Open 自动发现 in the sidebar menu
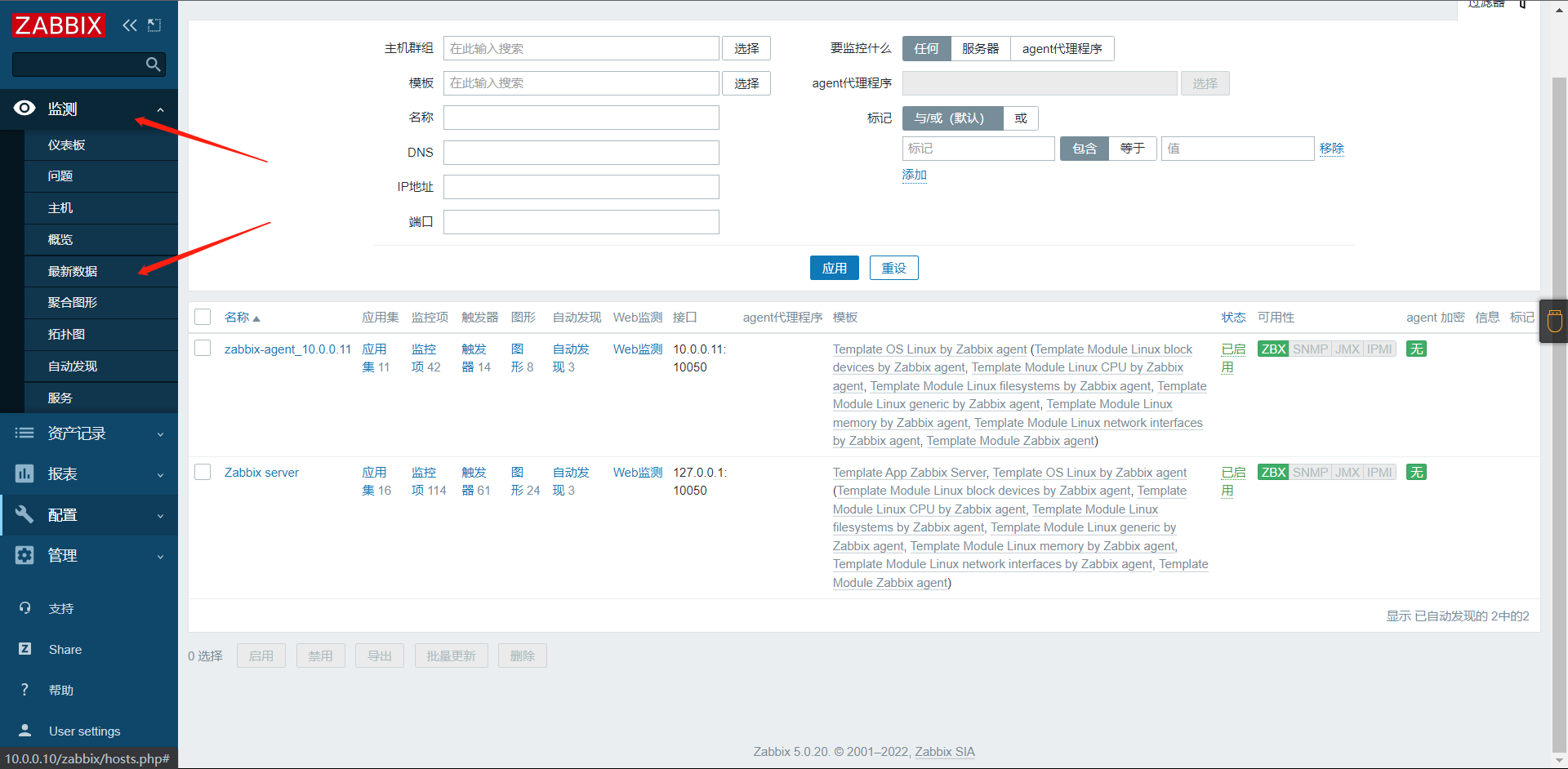Viewport: 1568px width, 769px height. tap(101, 366)
